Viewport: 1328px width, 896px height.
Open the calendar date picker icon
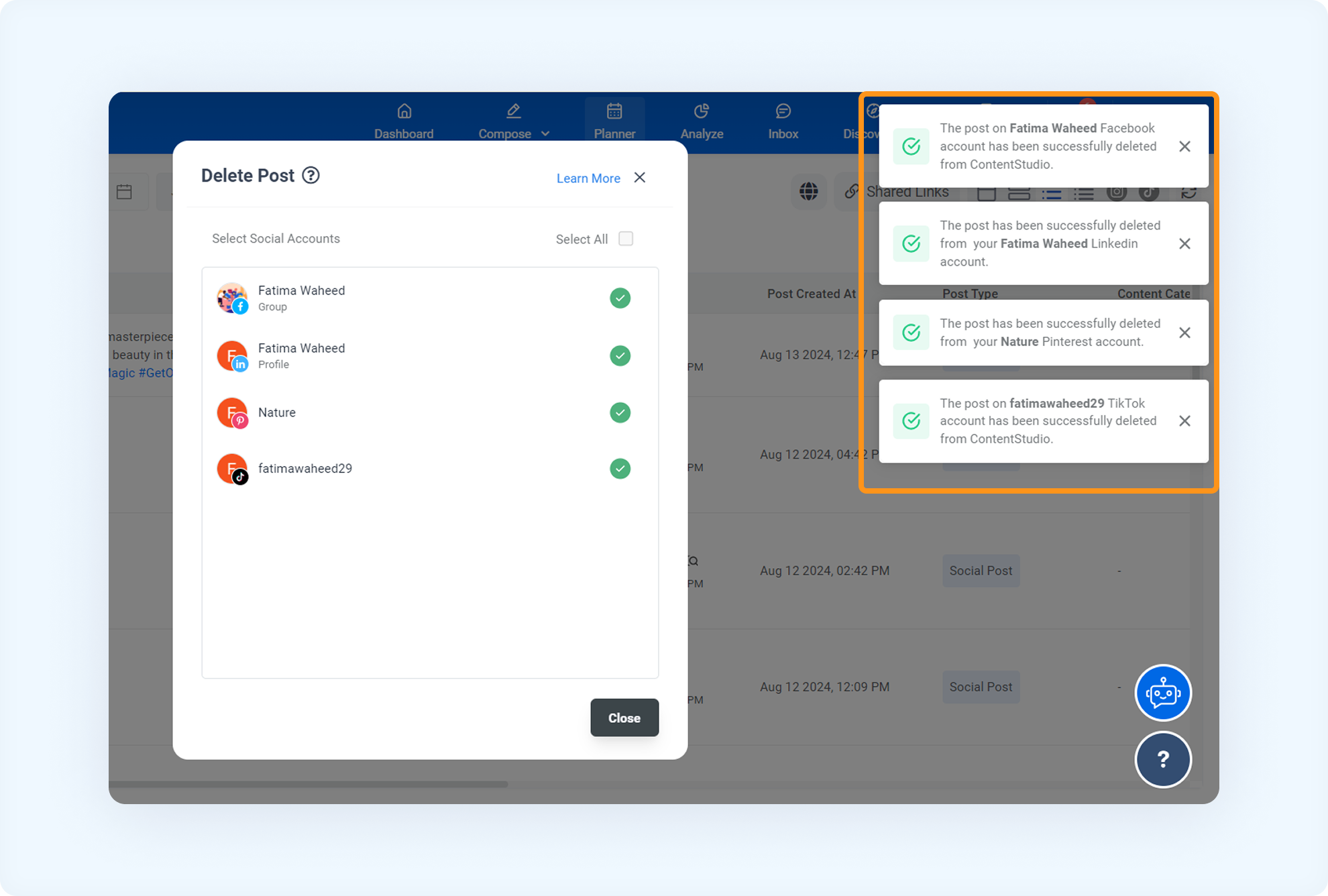click(x=125, y=192)
